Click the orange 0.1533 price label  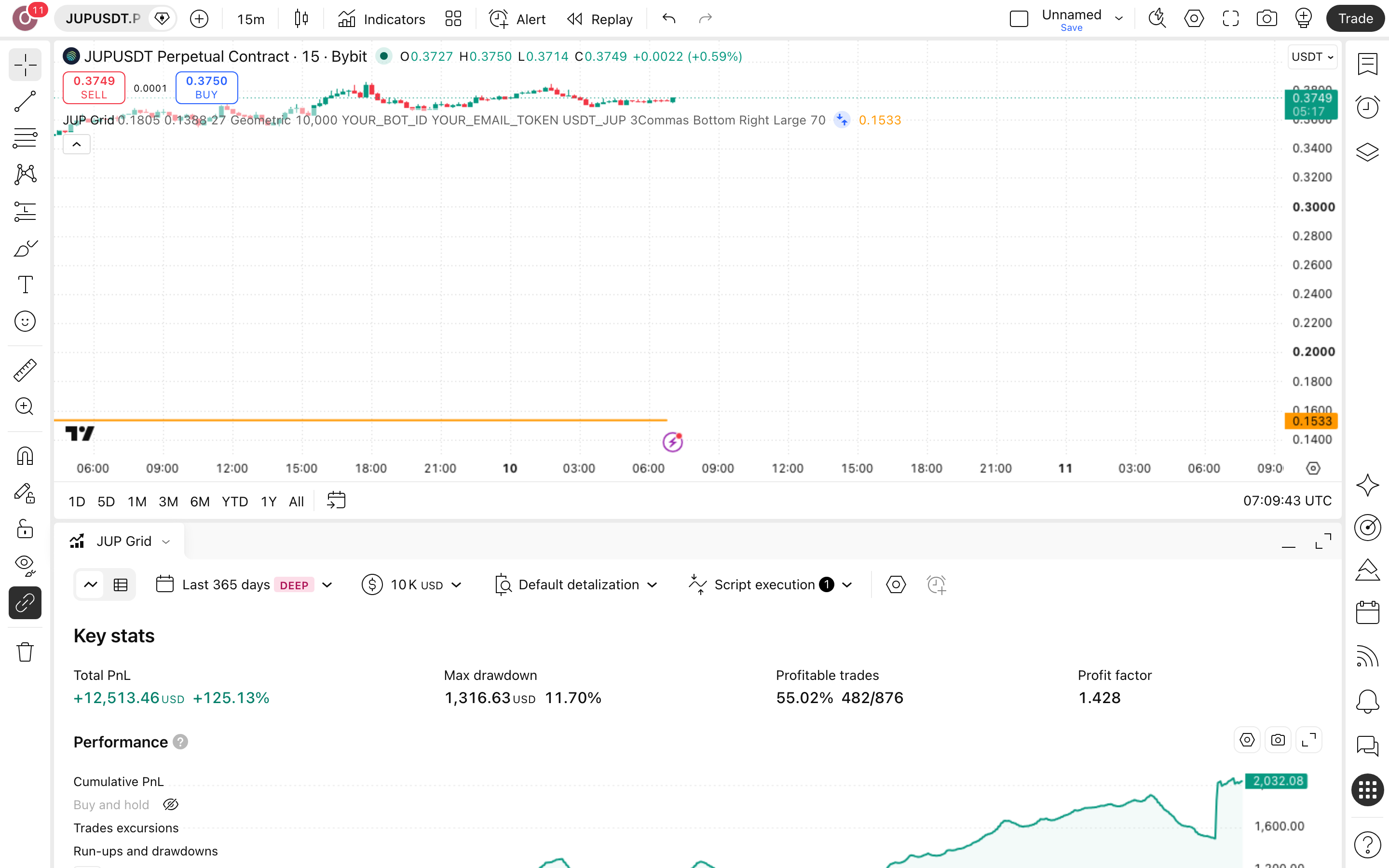(x=1311, y=421)
